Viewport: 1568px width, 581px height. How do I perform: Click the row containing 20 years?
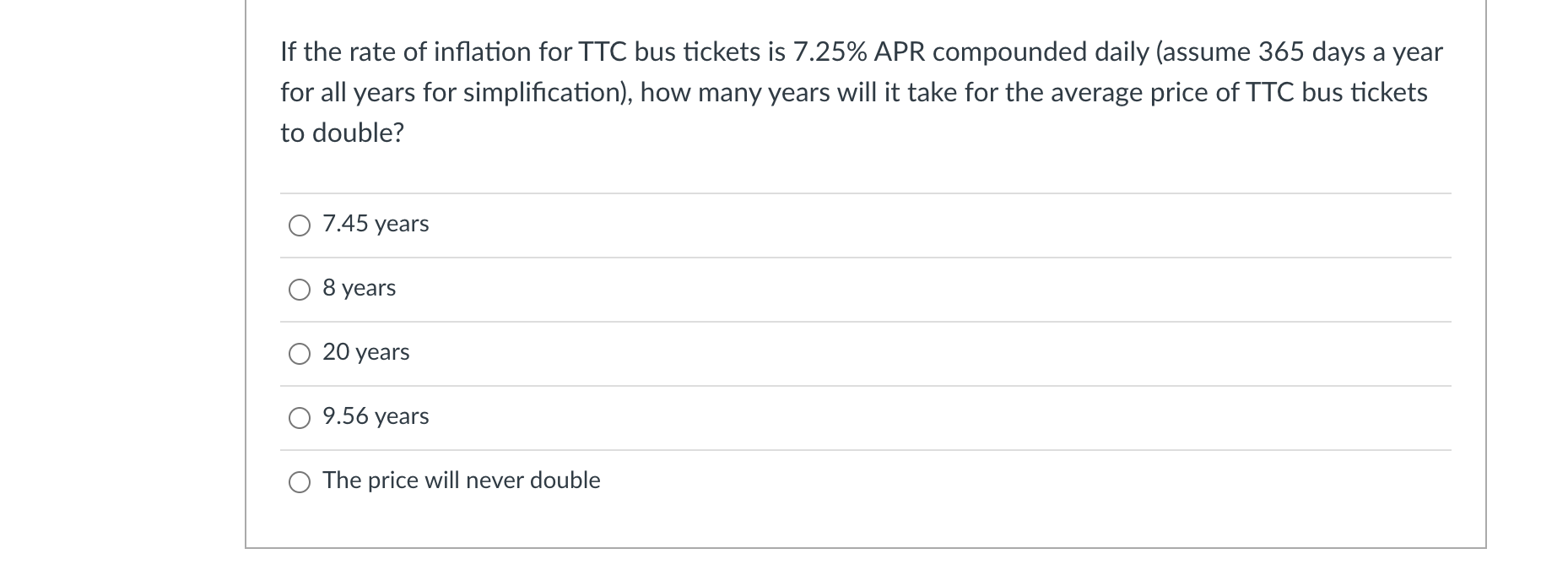tap(760, 353)
